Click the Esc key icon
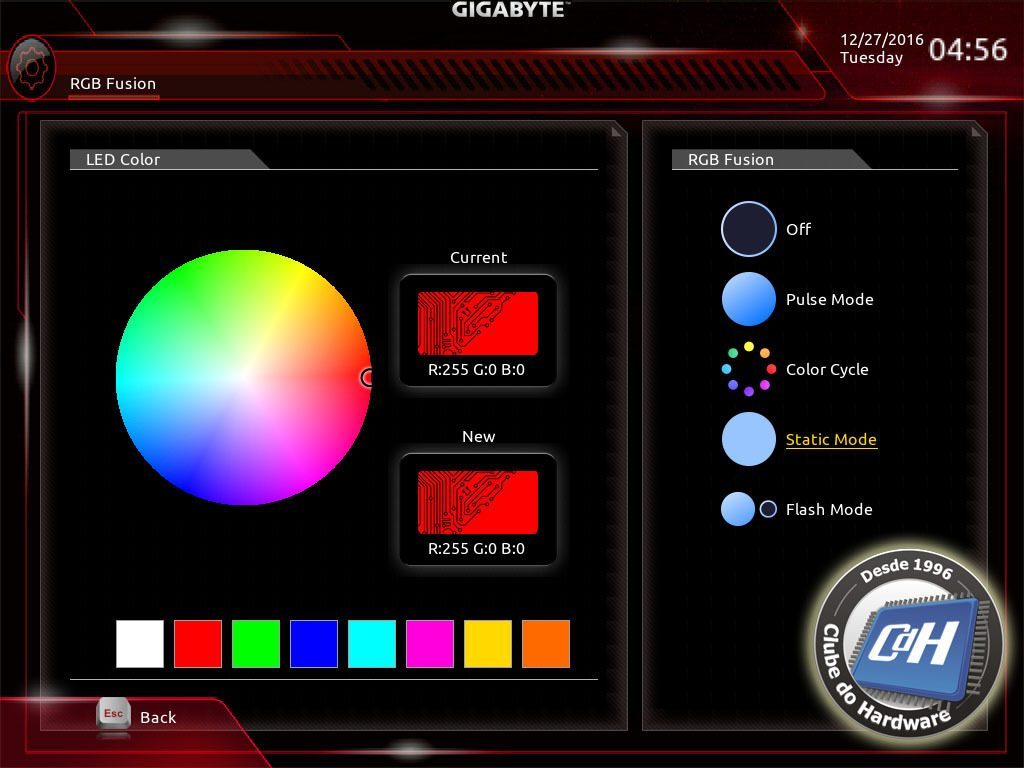1024x768 pixels. click(114, 714)
